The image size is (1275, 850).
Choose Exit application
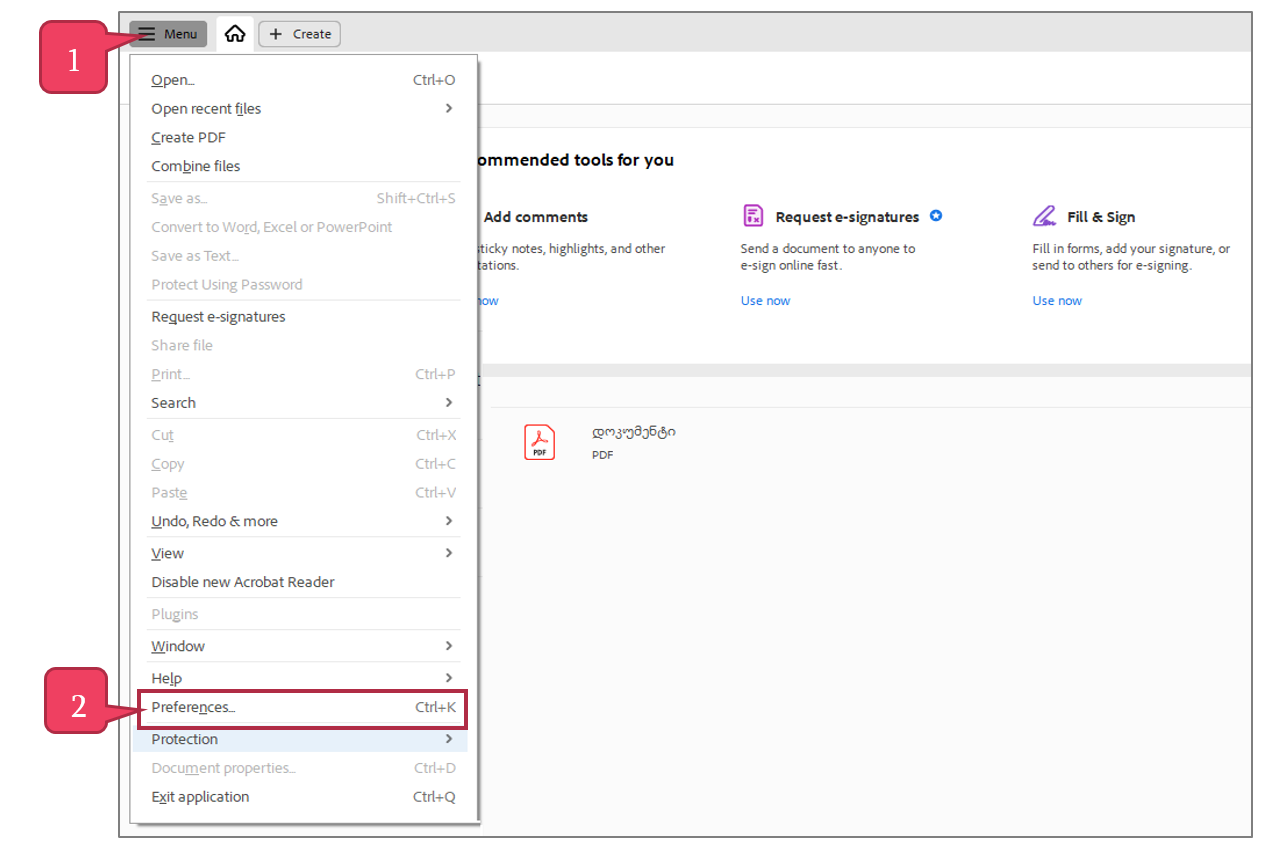coord(303,797)
